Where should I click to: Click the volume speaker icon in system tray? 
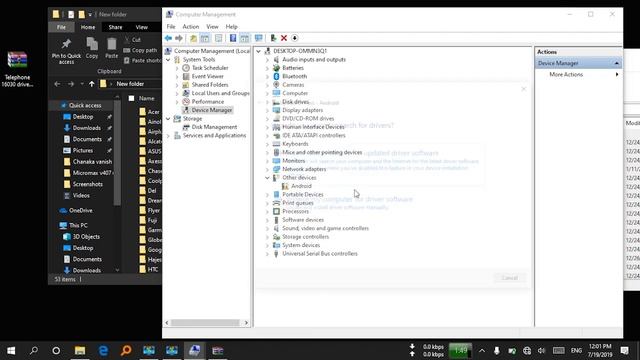point(541,351)
